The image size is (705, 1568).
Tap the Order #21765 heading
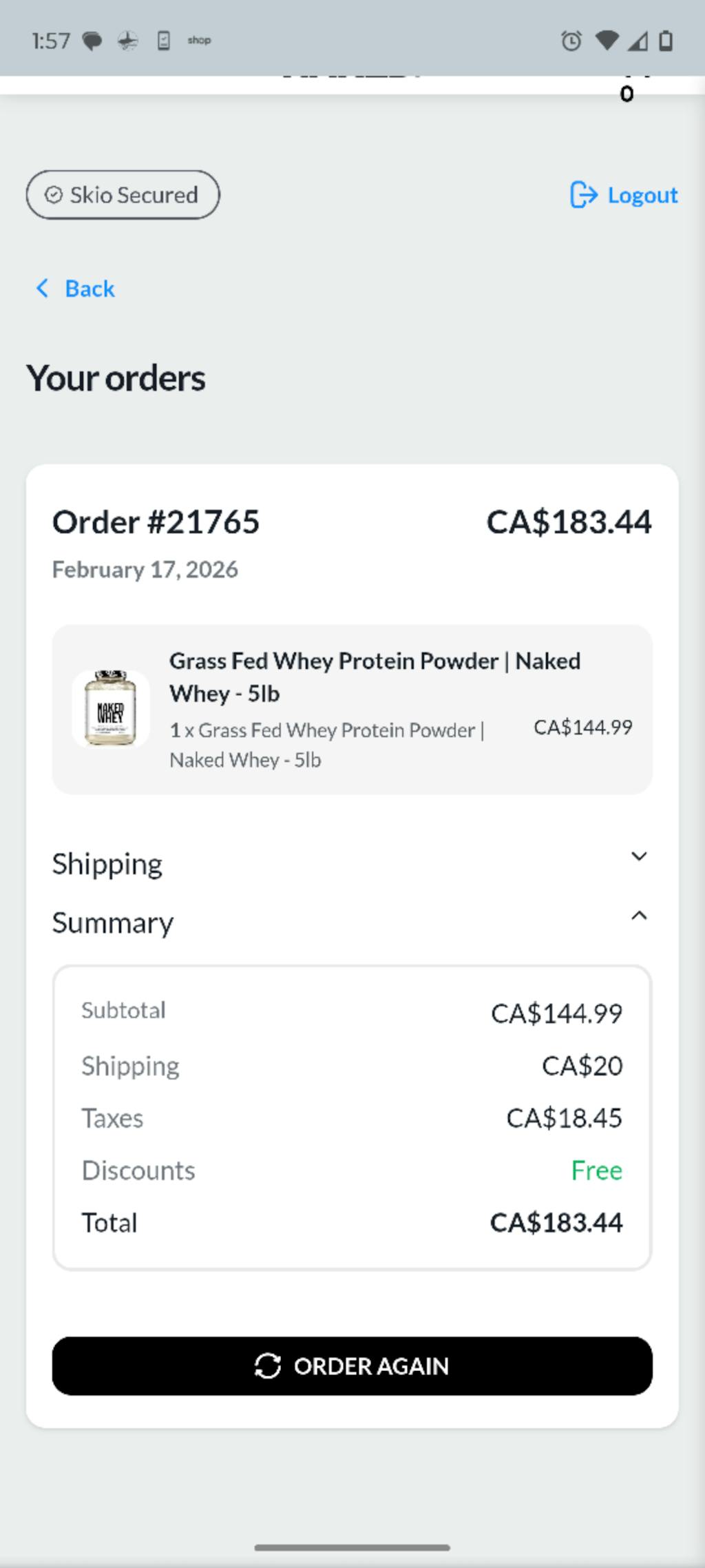pyautogui.click(x=156, y=522)
